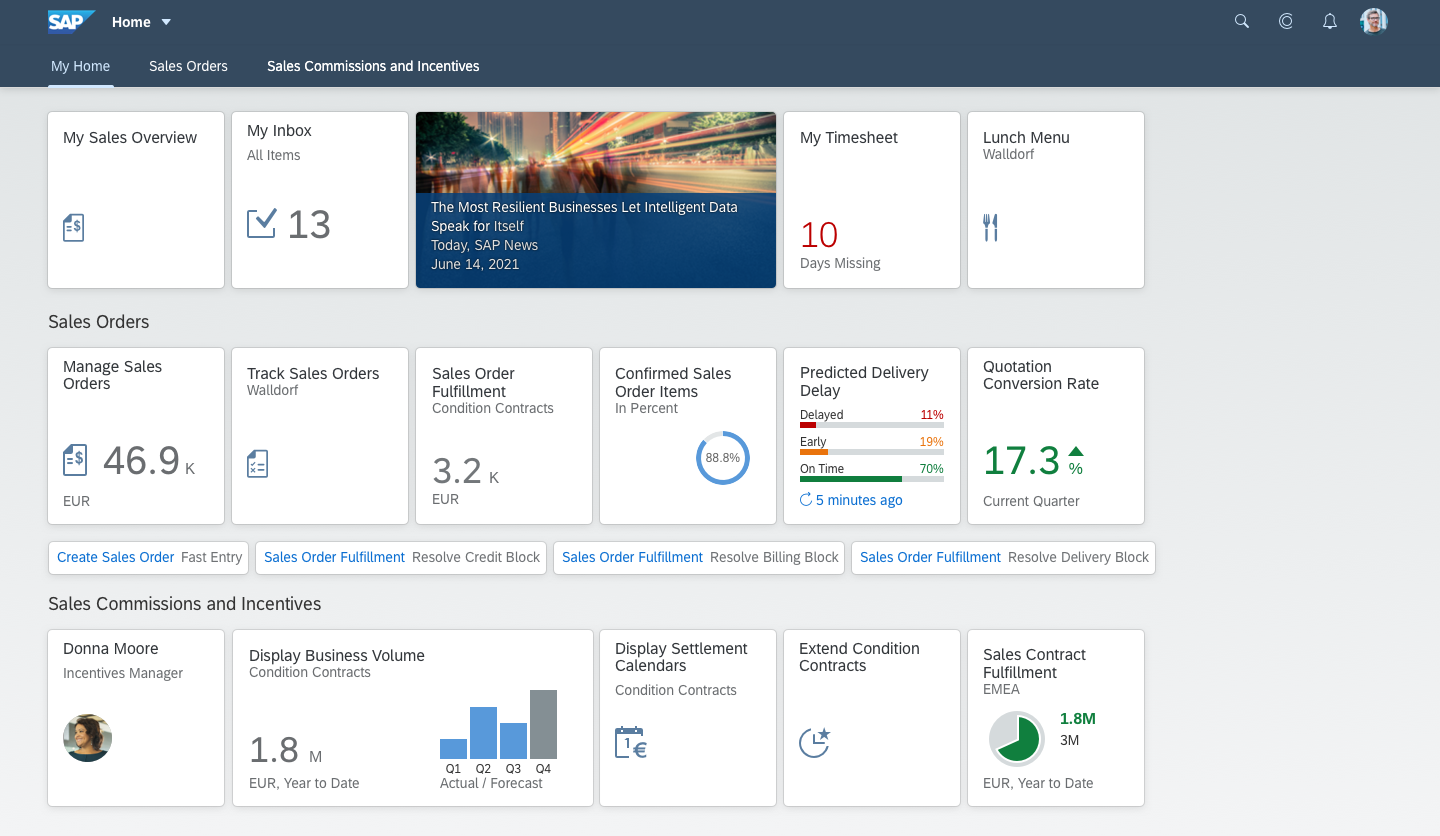This screenshot has width=1440, height=836.
Task: Click the Extend Condition Contracts icon
Action: coord(815,742)
